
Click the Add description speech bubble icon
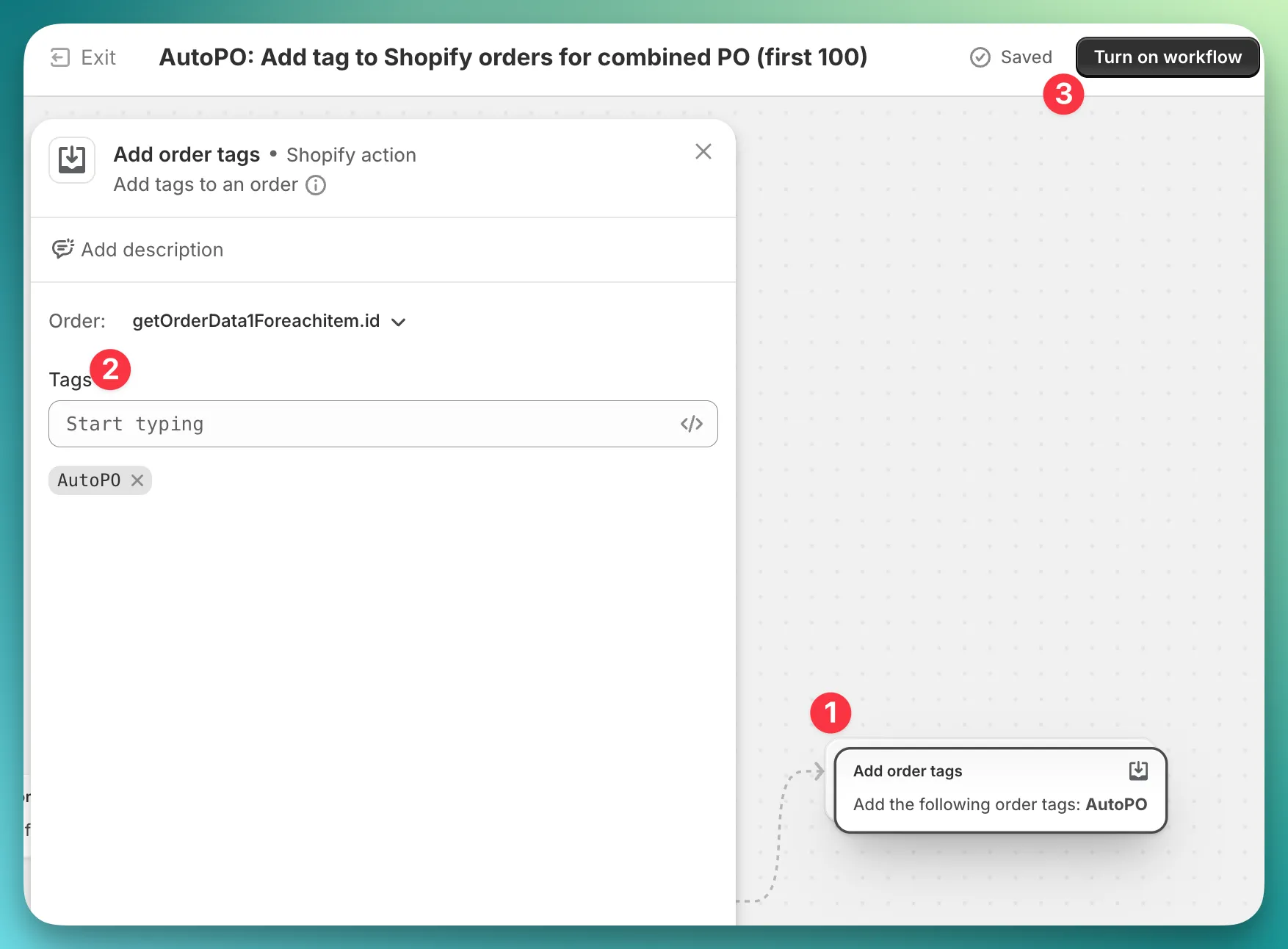pyautogui.click(x=62, y=249)
